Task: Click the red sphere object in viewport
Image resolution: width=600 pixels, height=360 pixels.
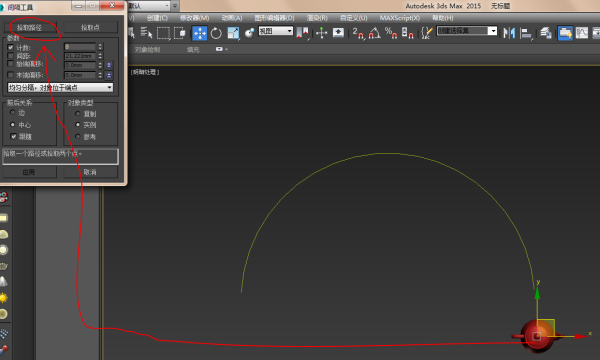Action: click(x=537, y=337)
